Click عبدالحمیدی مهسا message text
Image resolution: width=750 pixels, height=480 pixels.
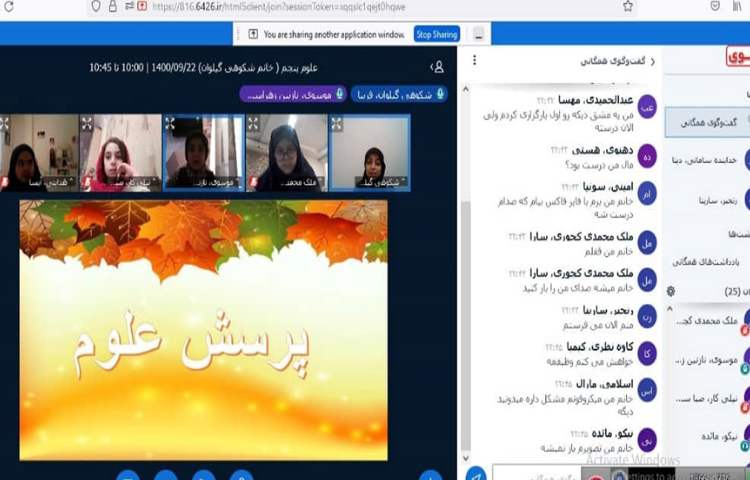[x=558, y=121]
